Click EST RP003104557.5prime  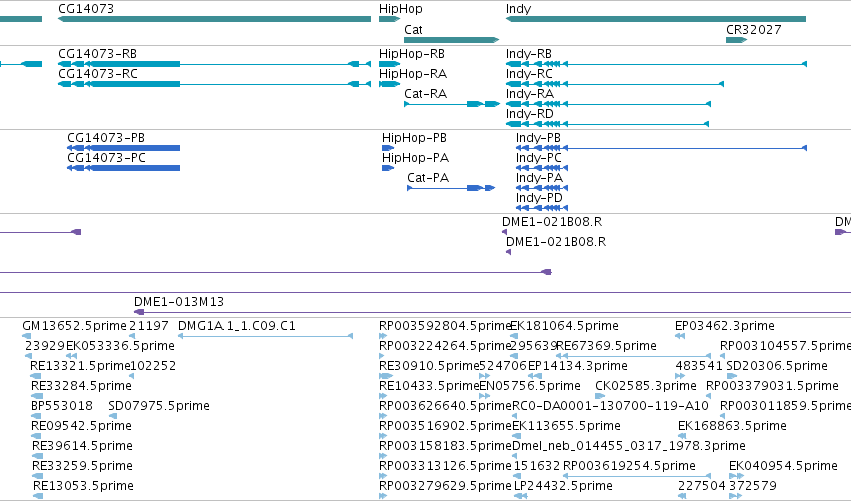(785, 346)
